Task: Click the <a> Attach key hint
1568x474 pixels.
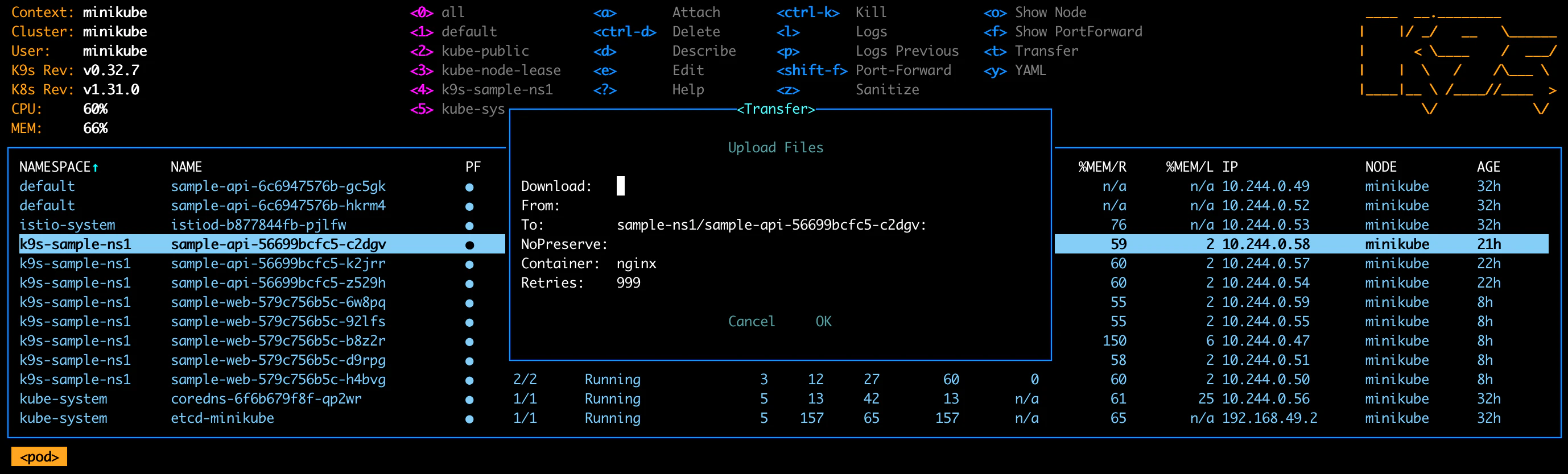Action: coord(657,12)
